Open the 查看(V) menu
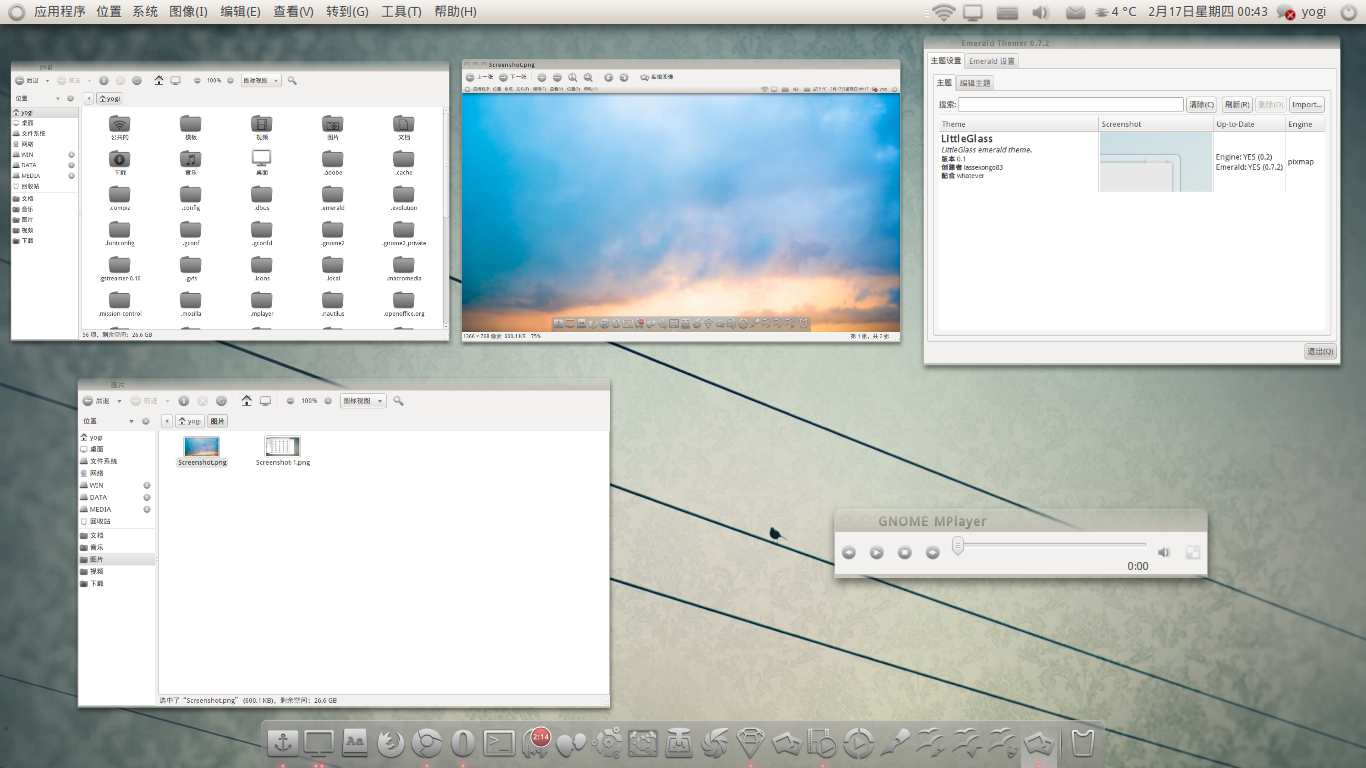The height and width of the screenshot is (768, 1366). (x=293, y=12)
